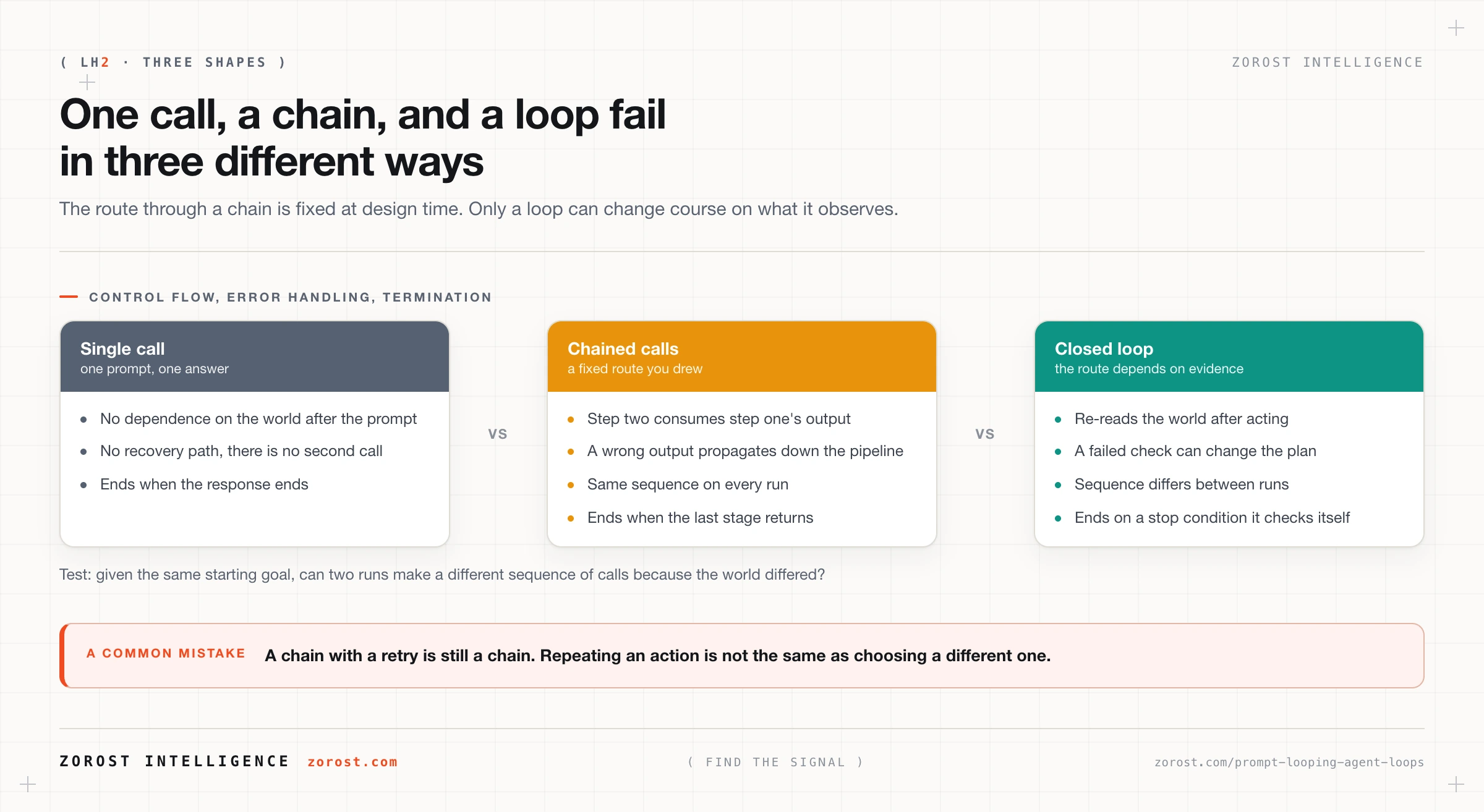Image resolution: width=1484 pixels, height=812 pixels.
Task: Click the footer 'ZOROST INTELLIGENCE' wordmark
Action: tap(174, 761)
